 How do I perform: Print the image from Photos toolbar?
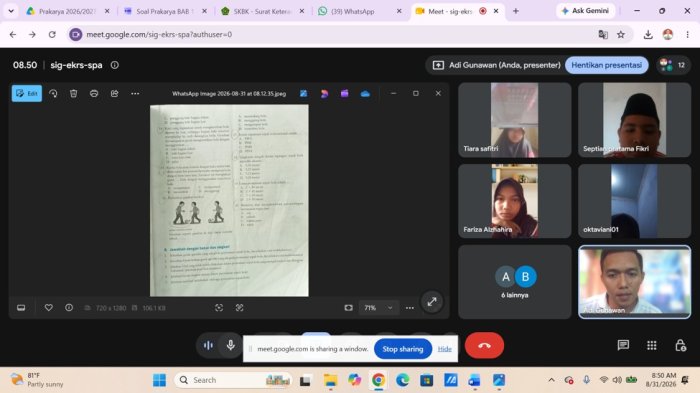tap(94, 93)
